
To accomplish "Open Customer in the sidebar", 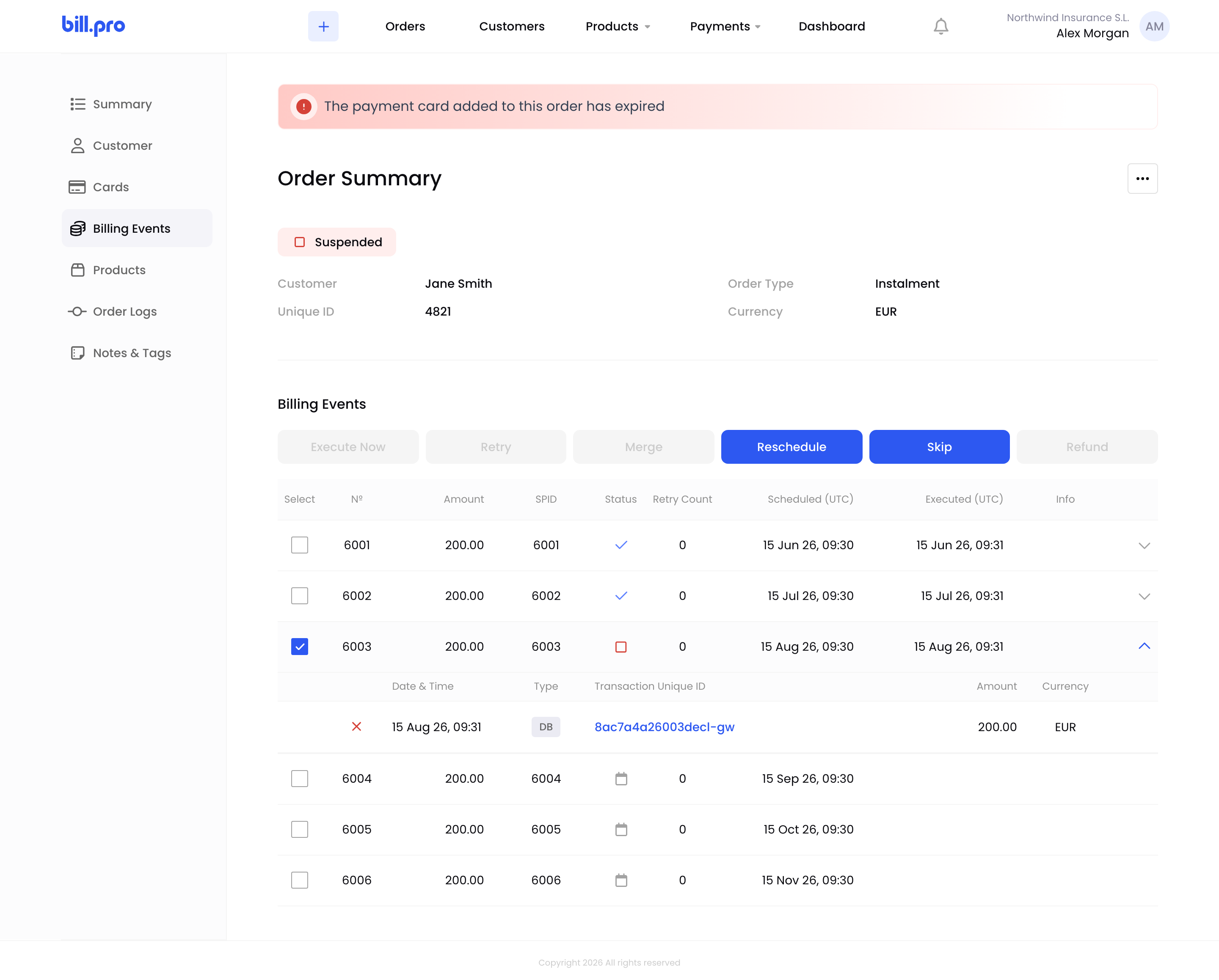I will (137, 145).
